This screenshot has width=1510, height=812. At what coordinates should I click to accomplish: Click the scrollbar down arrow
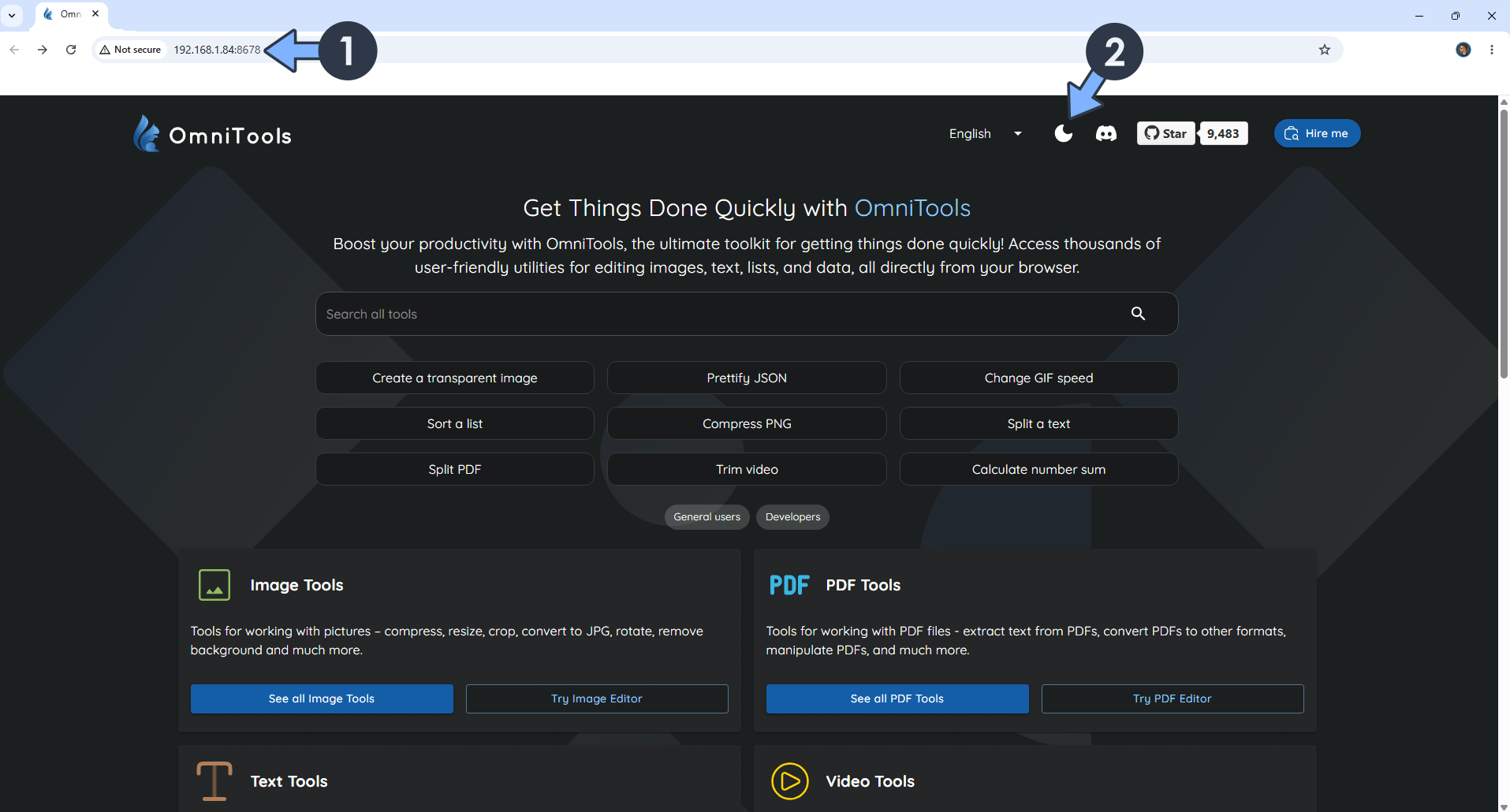1504,806
